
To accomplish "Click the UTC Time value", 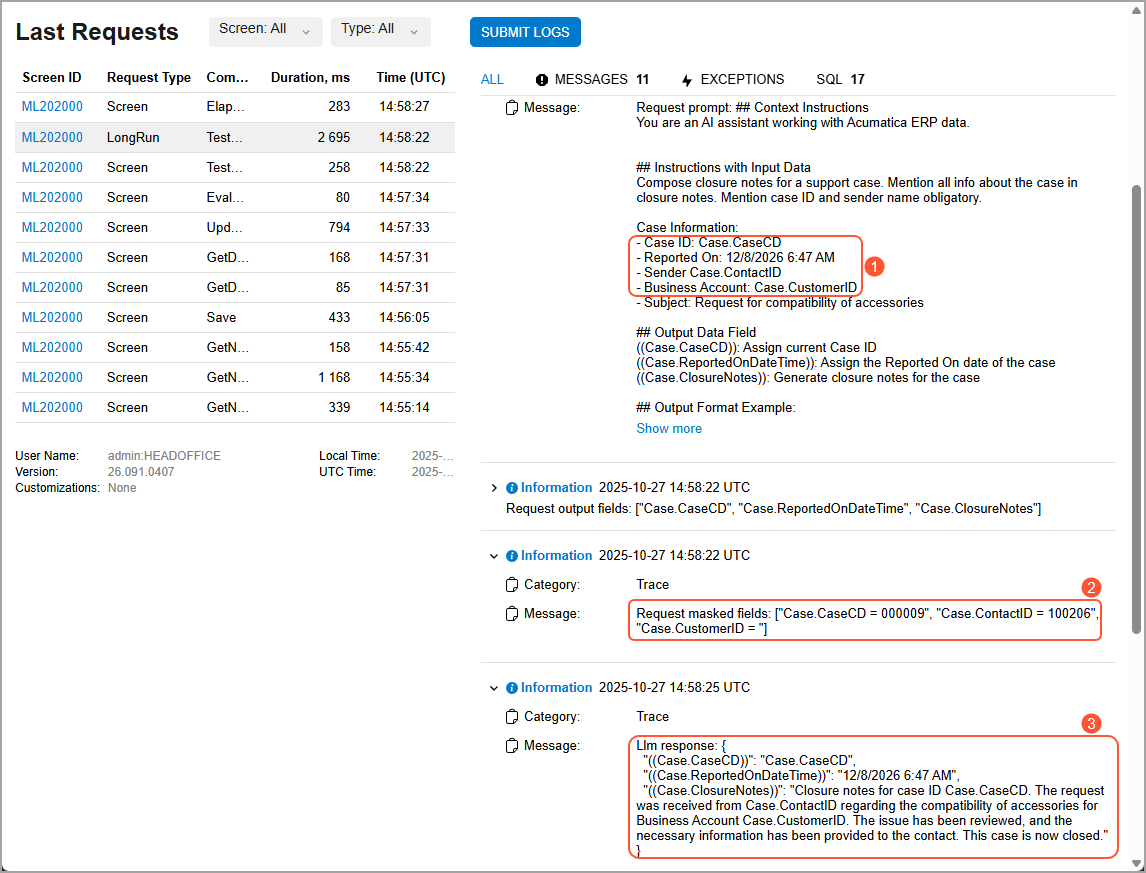I will pyautogui.click(x=433, y=472).
